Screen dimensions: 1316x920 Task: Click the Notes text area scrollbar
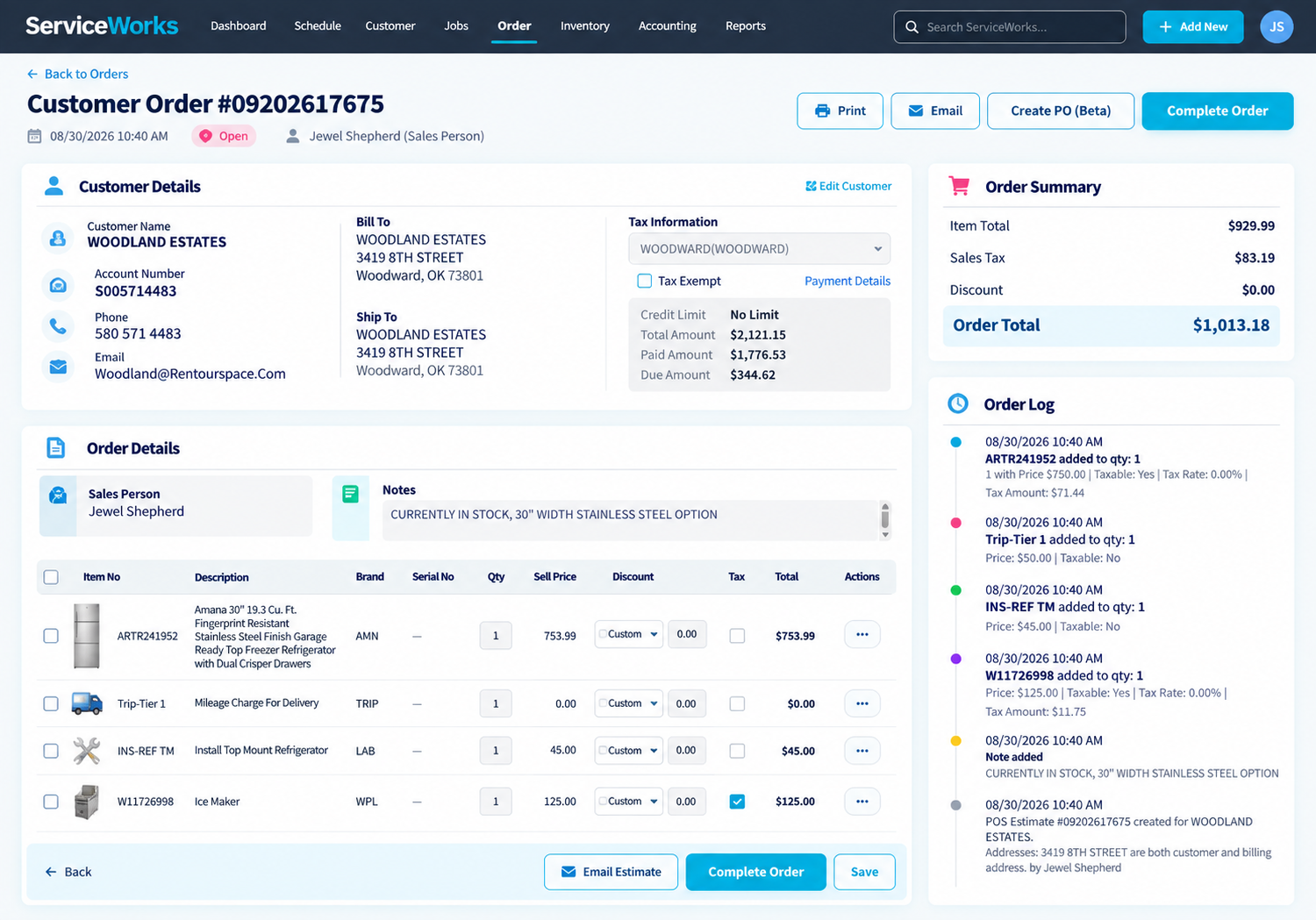[885, 520]
